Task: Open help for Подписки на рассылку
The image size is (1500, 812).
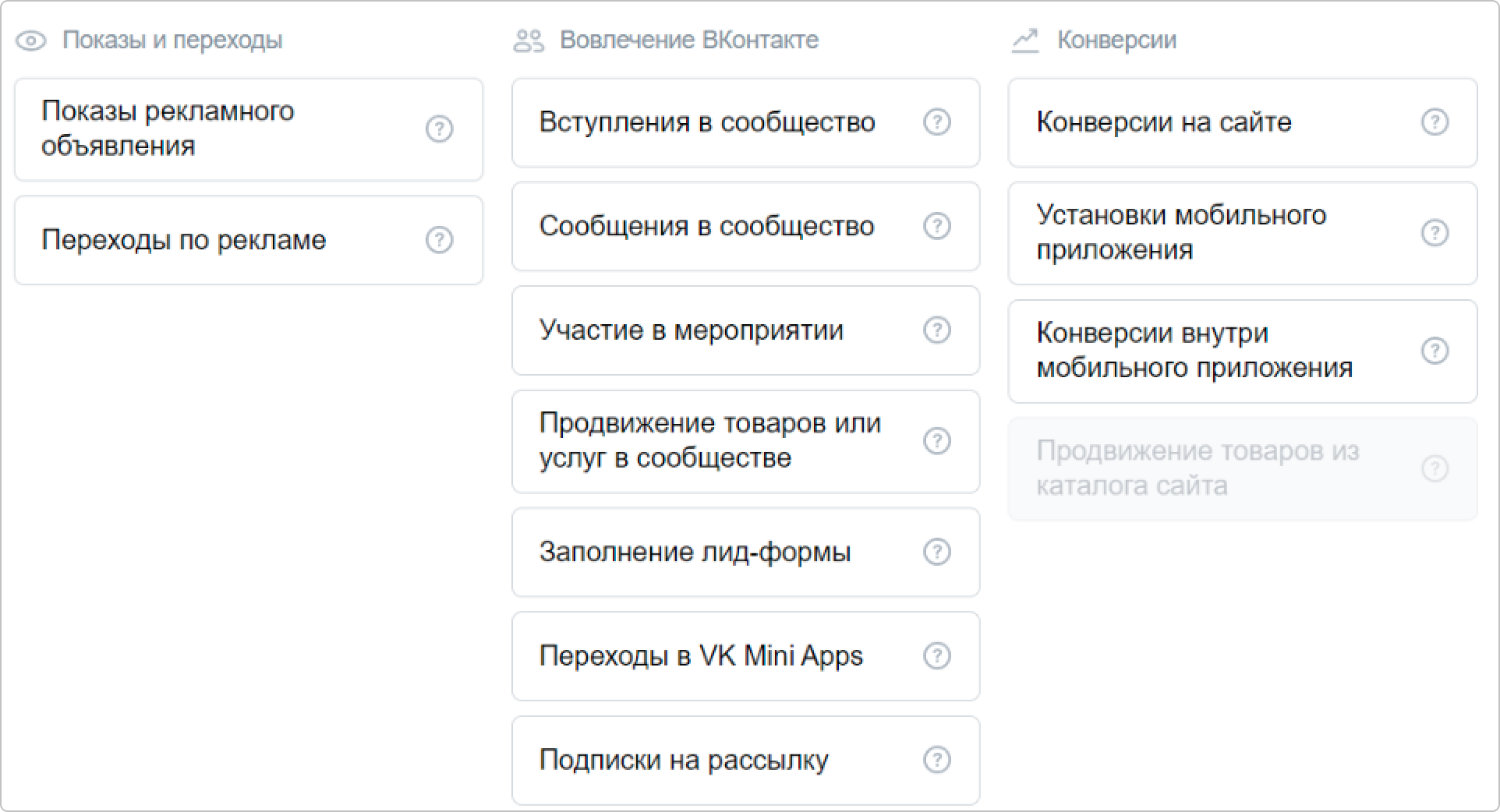Action: click(x=936, y=760)
